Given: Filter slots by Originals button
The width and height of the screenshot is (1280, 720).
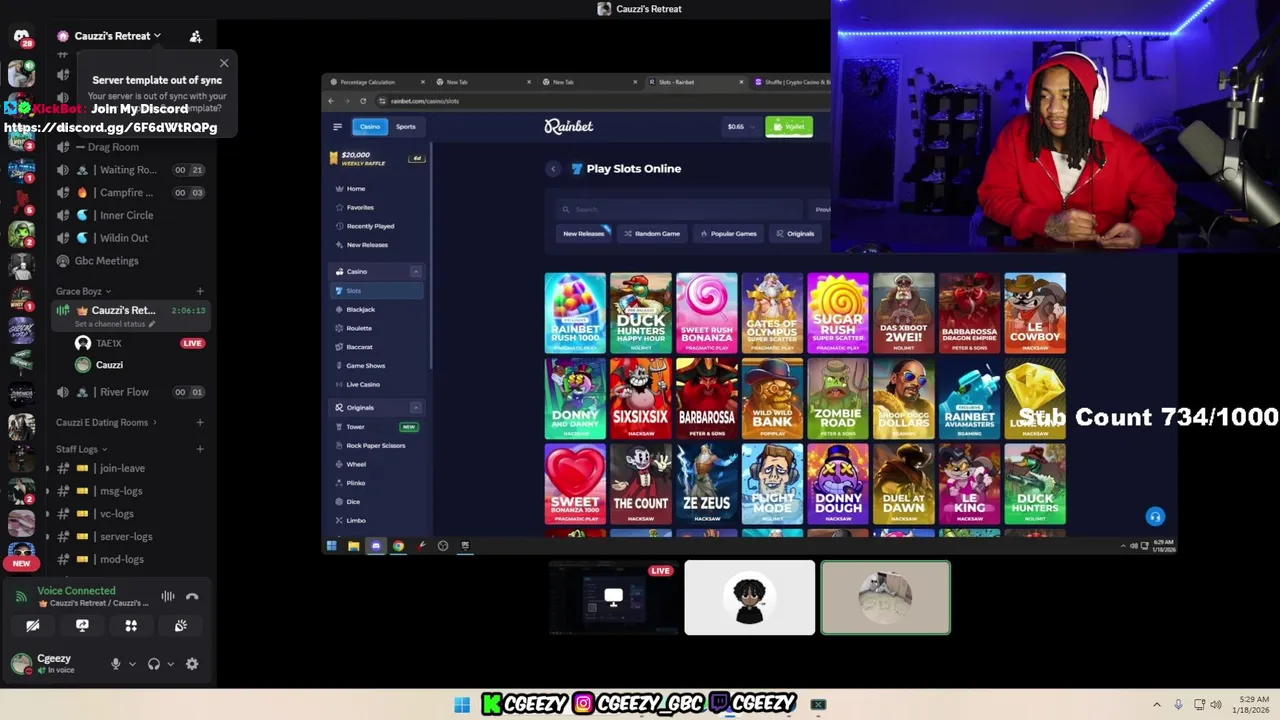Looking at the screenshot, I should (x=796, y=234).
